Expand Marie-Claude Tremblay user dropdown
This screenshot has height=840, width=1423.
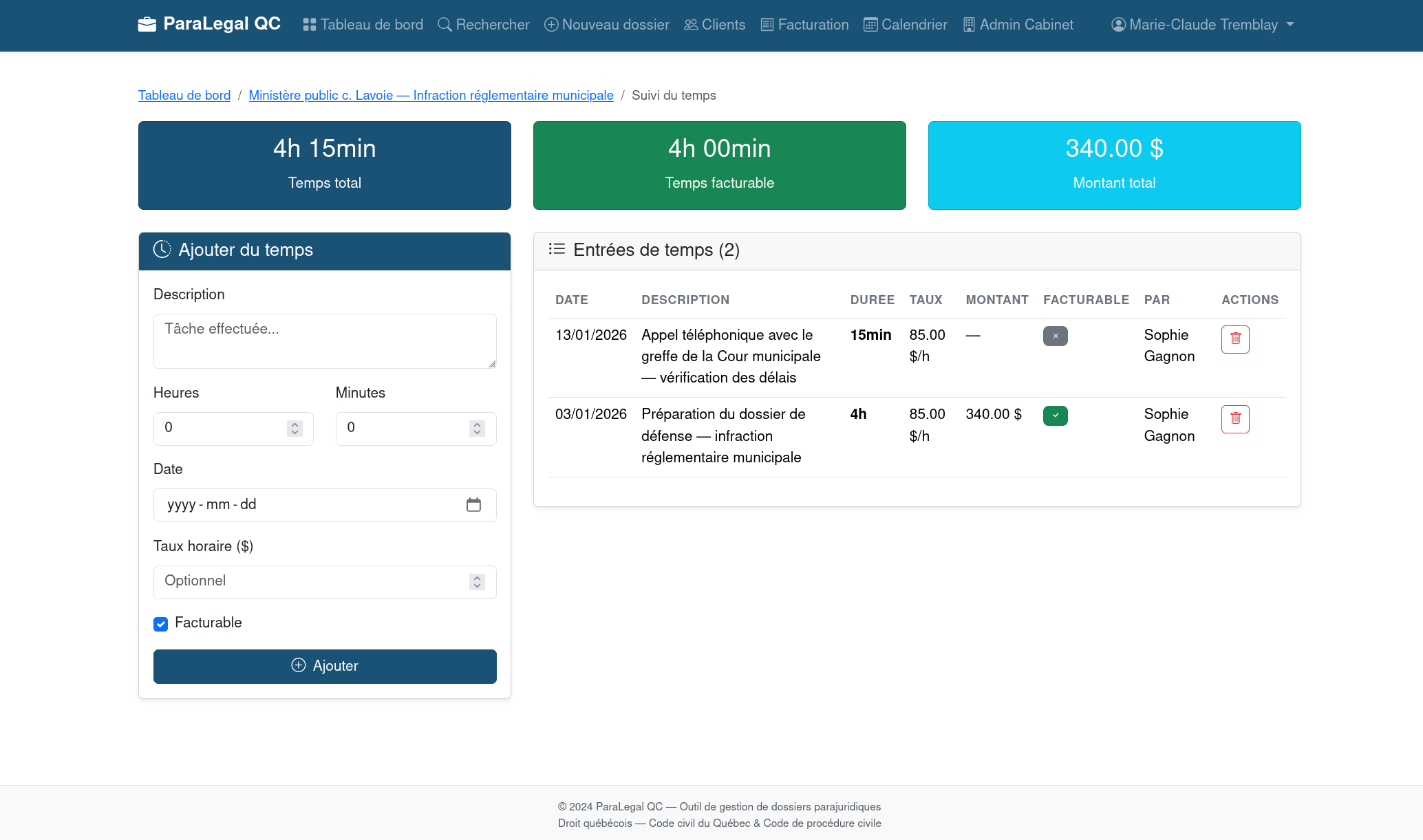click(1202, 25)
